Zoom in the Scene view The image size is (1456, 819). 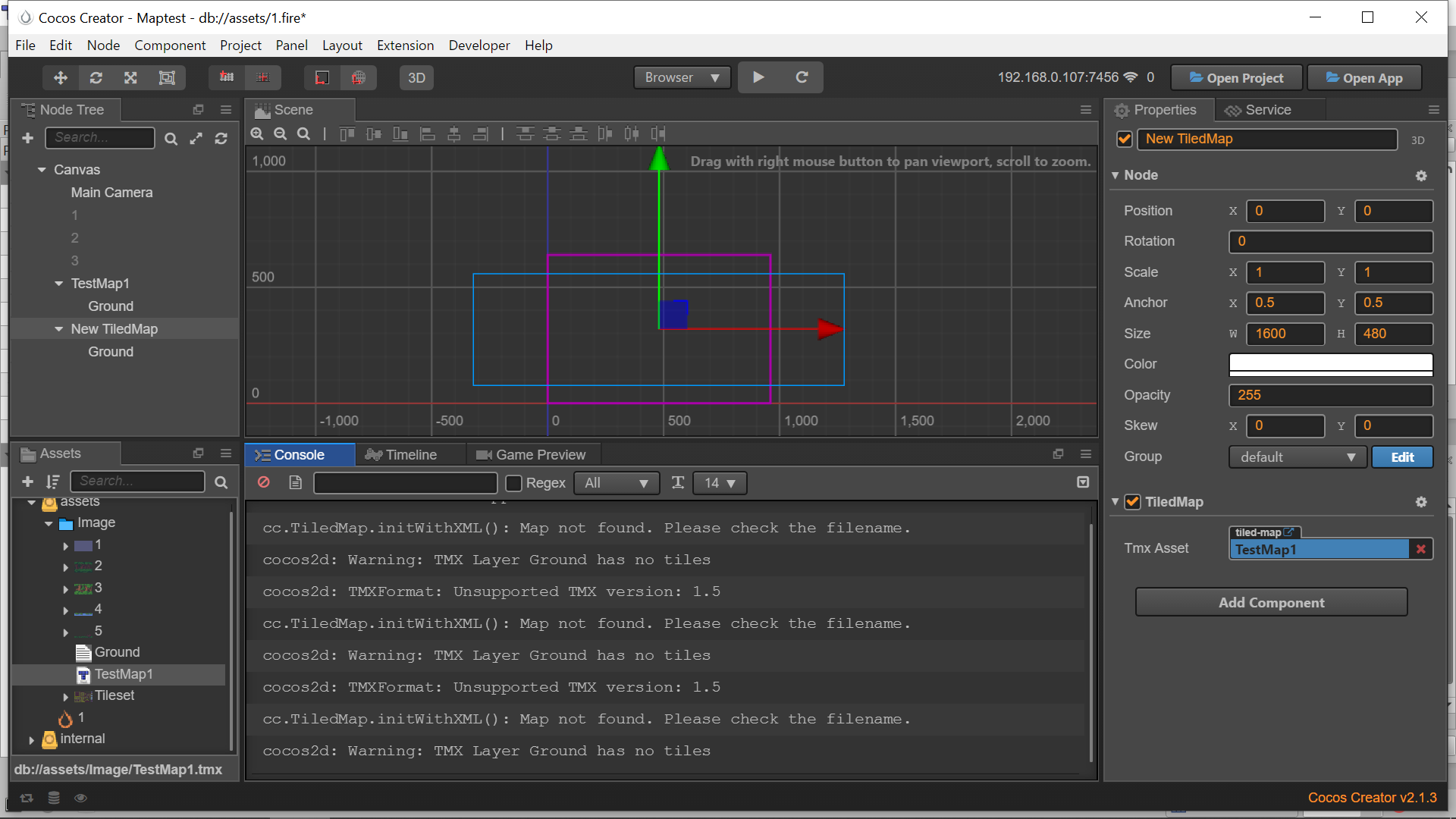pyautogui.click(x=257, y=134)
